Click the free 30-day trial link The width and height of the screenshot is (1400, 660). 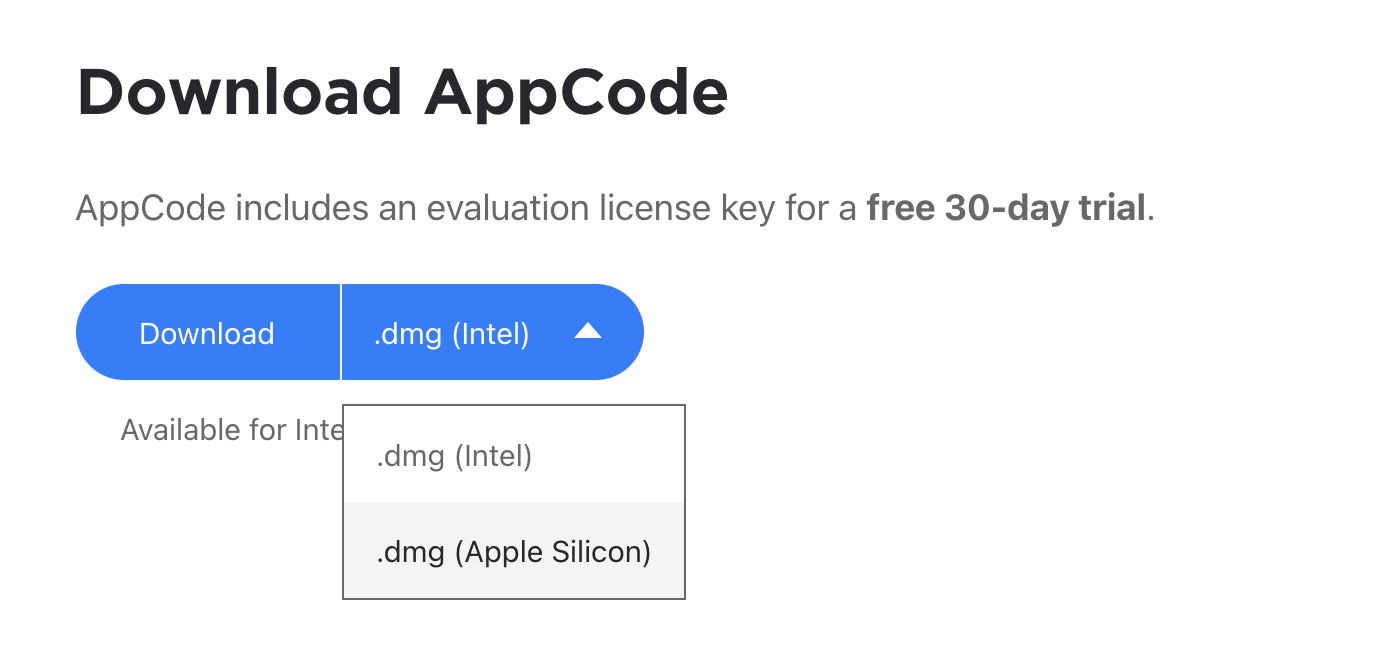pos(1006,208)
